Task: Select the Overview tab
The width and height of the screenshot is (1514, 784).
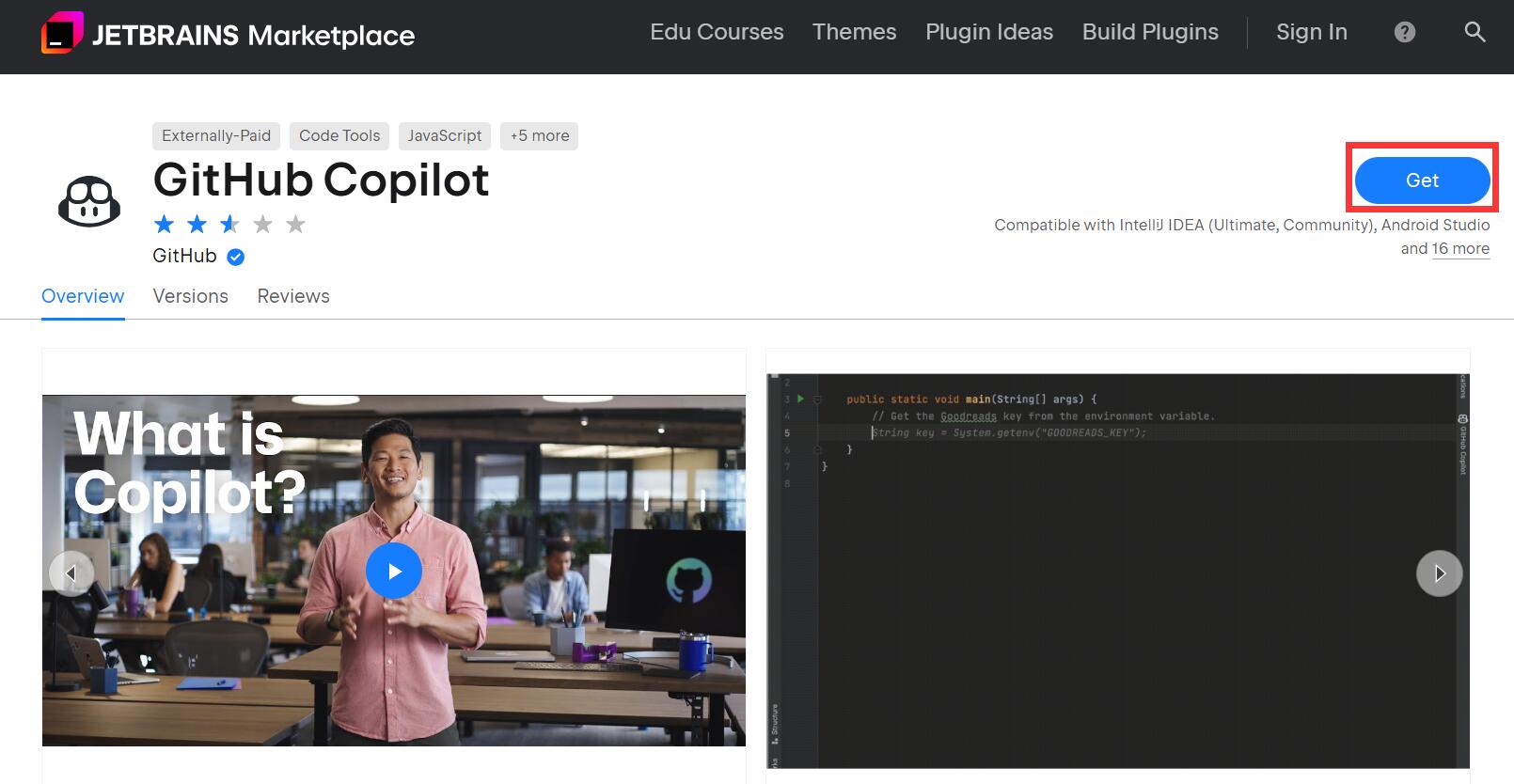Action: [x=83, y=296]
